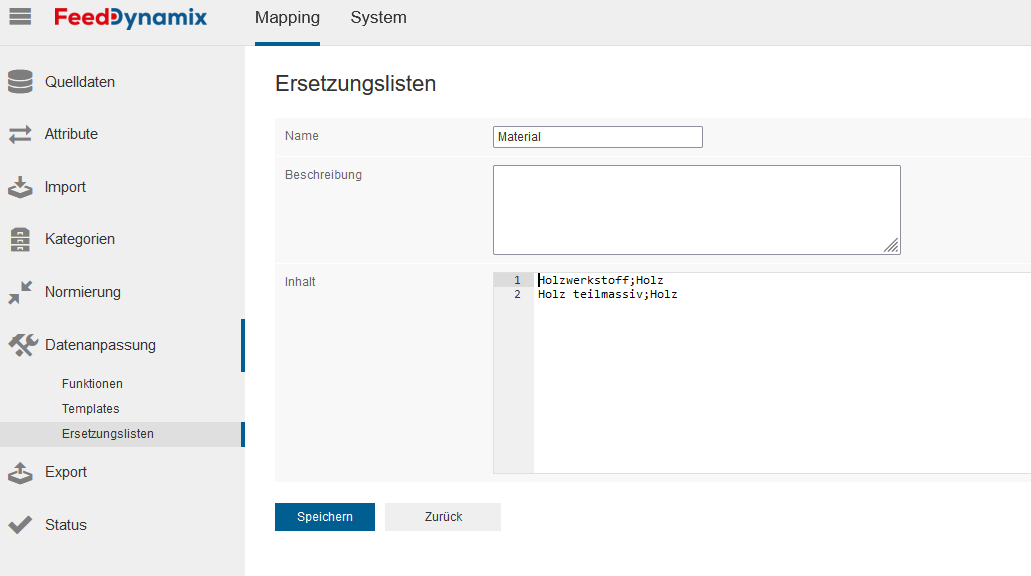Select Ersetzungslisten submenu item
The width and height of the screenshot is (1031, 576).
tap(108, 434)
